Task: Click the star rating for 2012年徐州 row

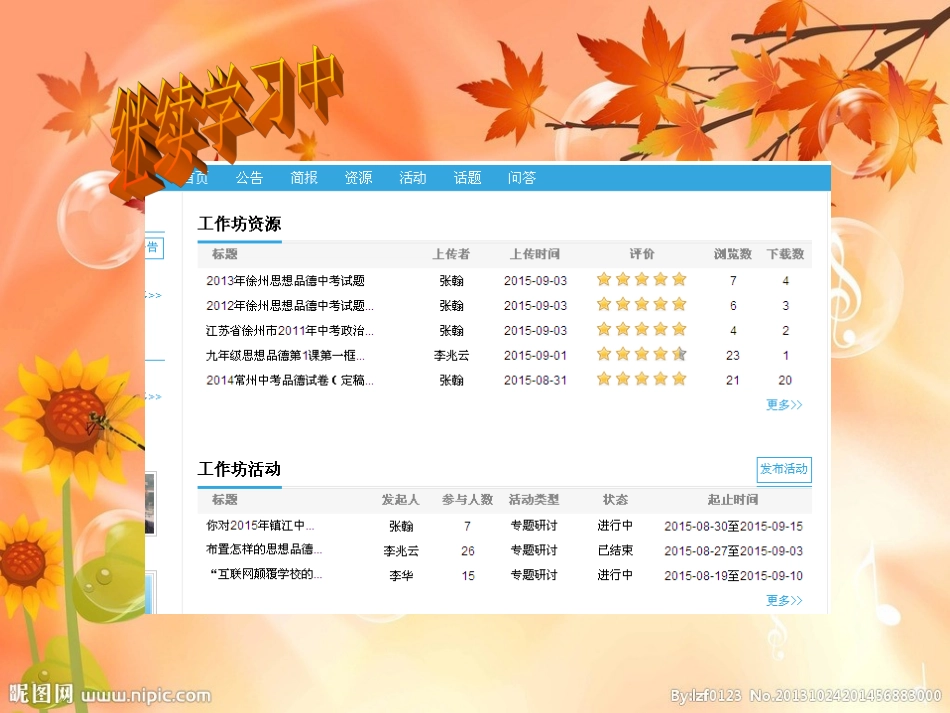Action: pyautogui.click(x=642, y=304)
